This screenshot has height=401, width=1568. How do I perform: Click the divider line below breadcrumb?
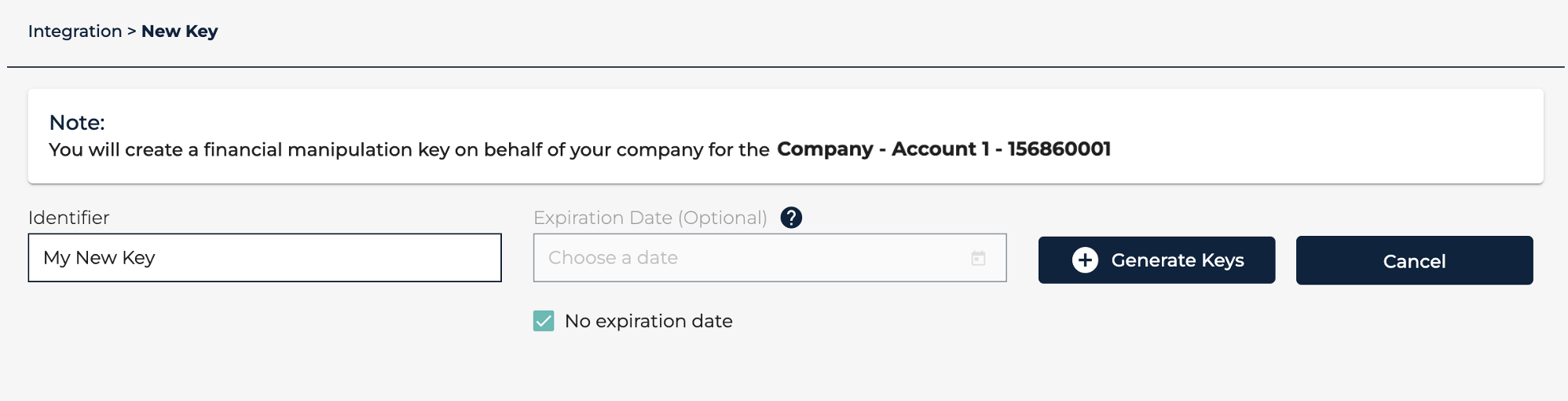tap(786, 67)
